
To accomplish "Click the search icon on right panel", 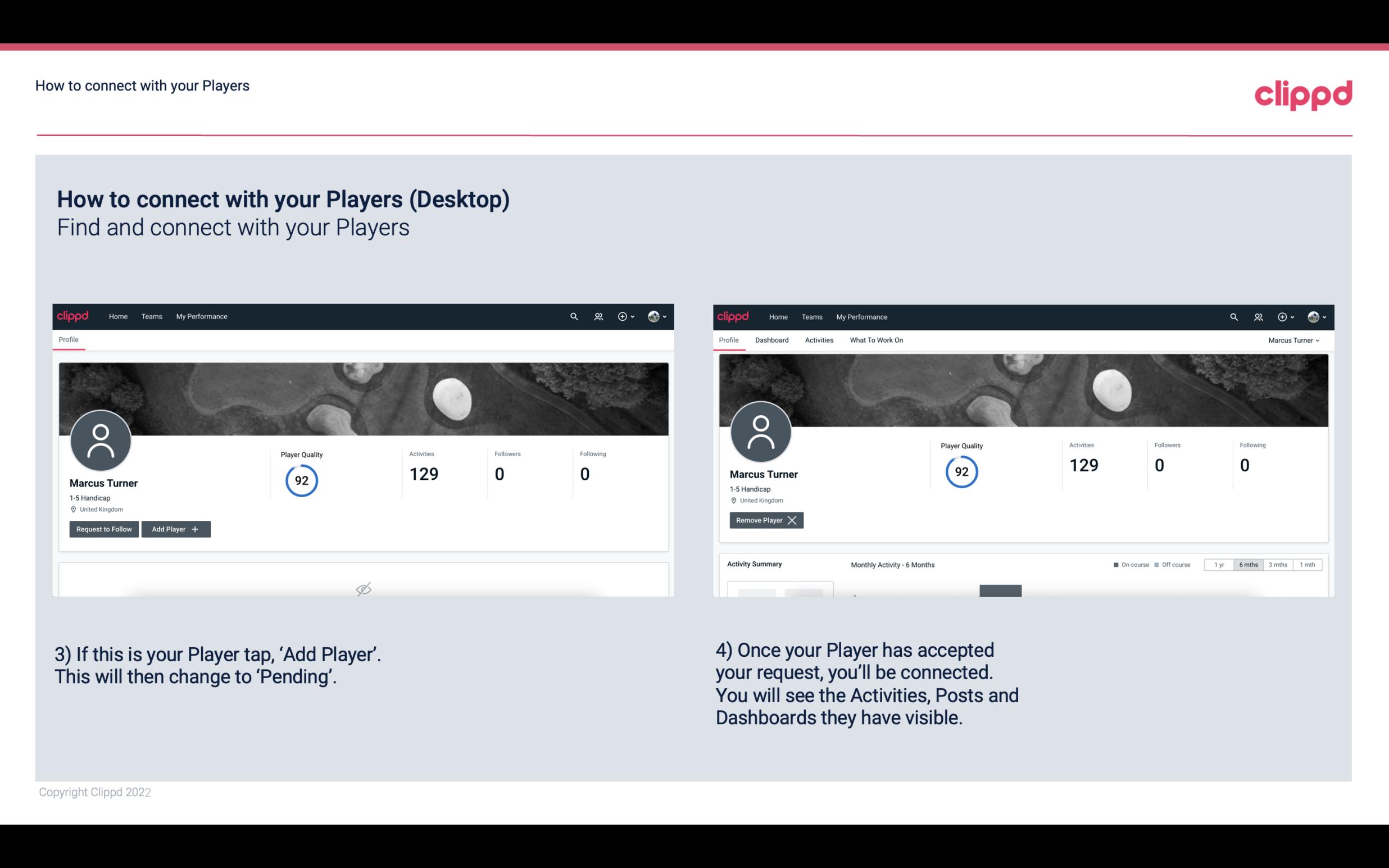I will (x=1233, y=317).
